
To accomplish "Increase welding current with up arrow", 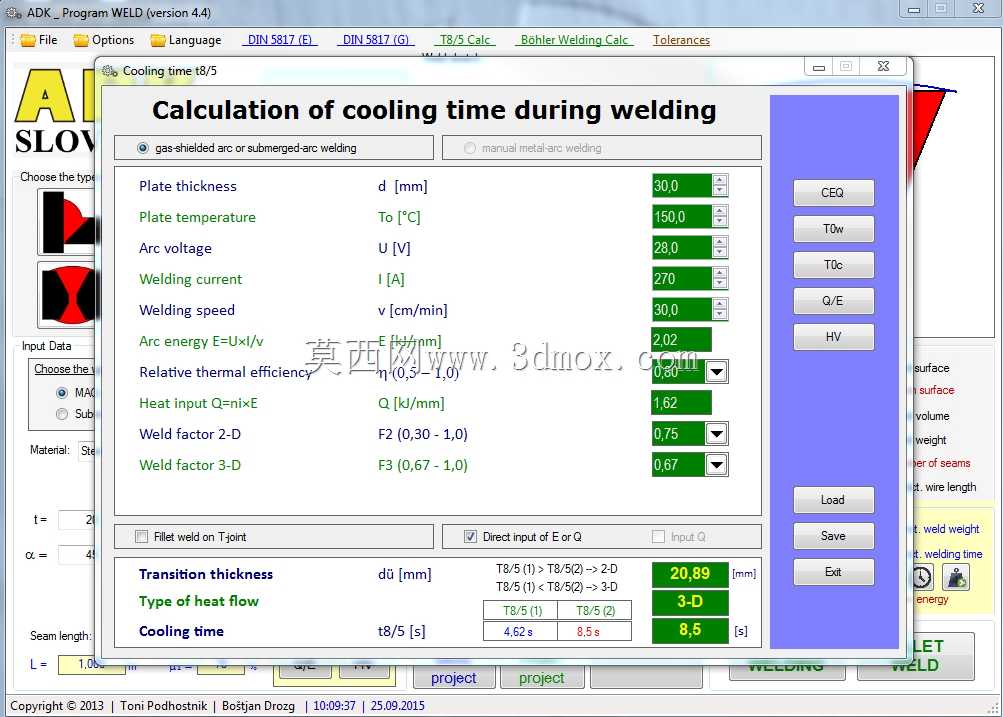I will coord(720,273).
